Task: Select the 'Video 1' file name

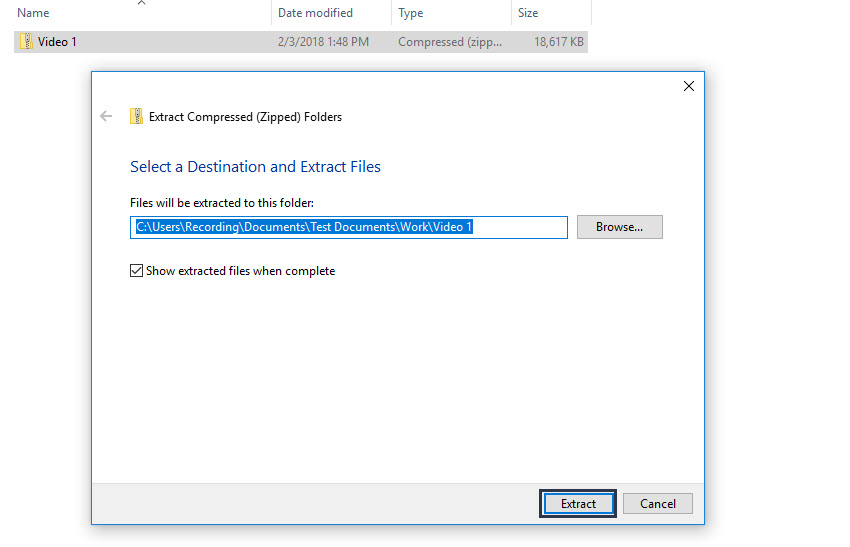Action: coord(57,42)
